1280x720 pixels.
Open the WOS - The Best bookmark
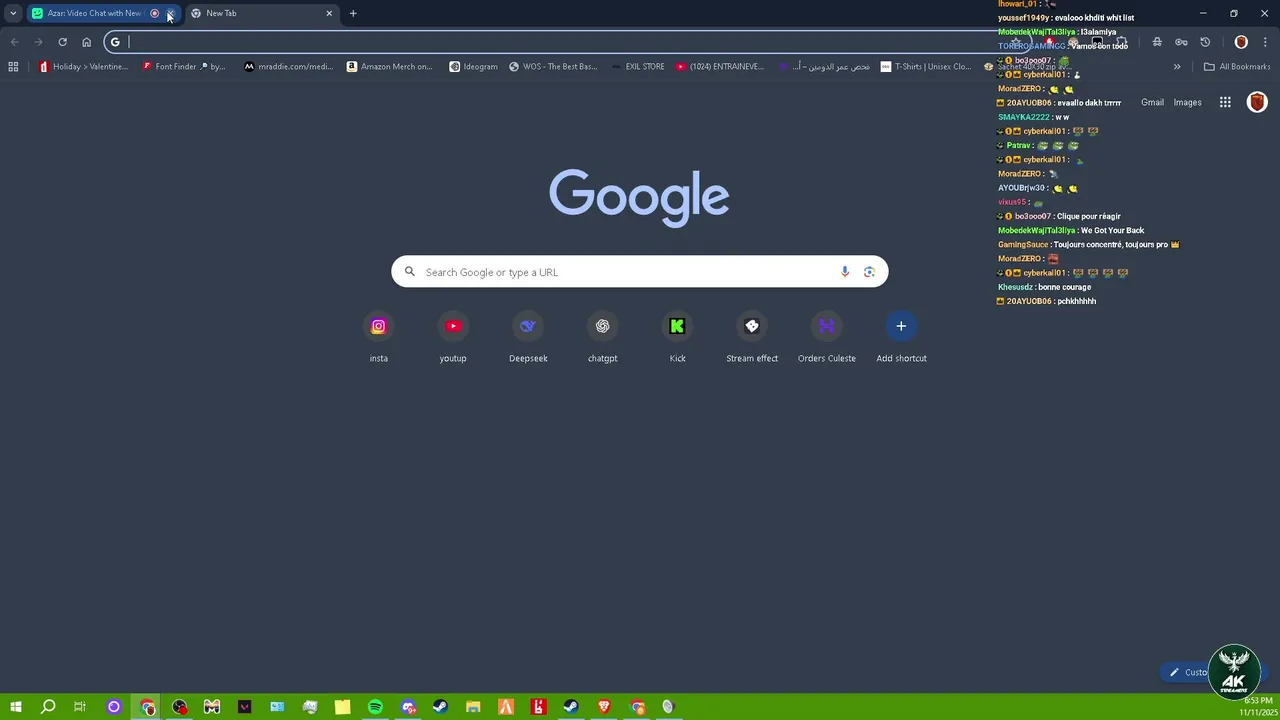click(553, 67)
